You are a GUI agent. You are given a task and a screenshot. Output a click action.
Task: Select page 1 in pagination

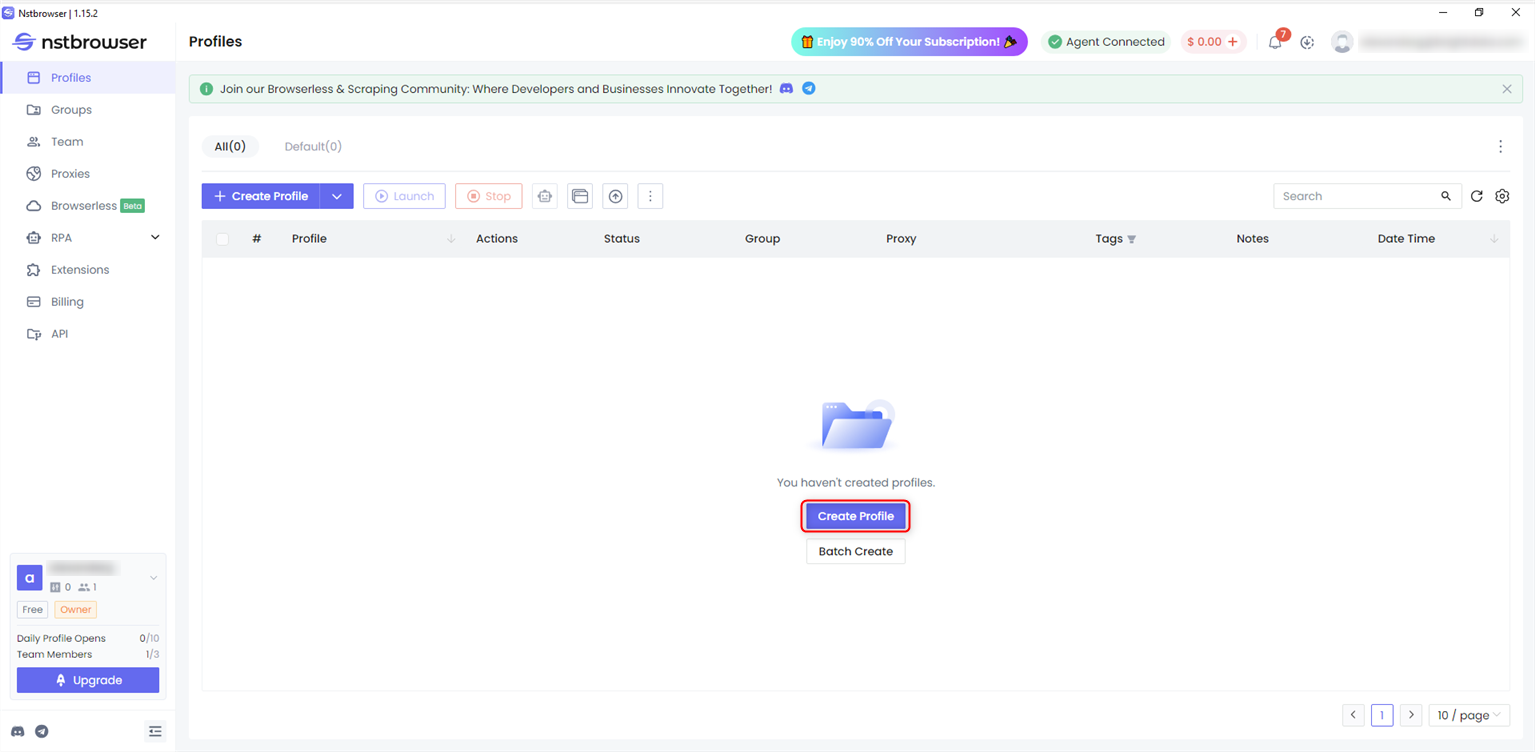click(1382, 715)
